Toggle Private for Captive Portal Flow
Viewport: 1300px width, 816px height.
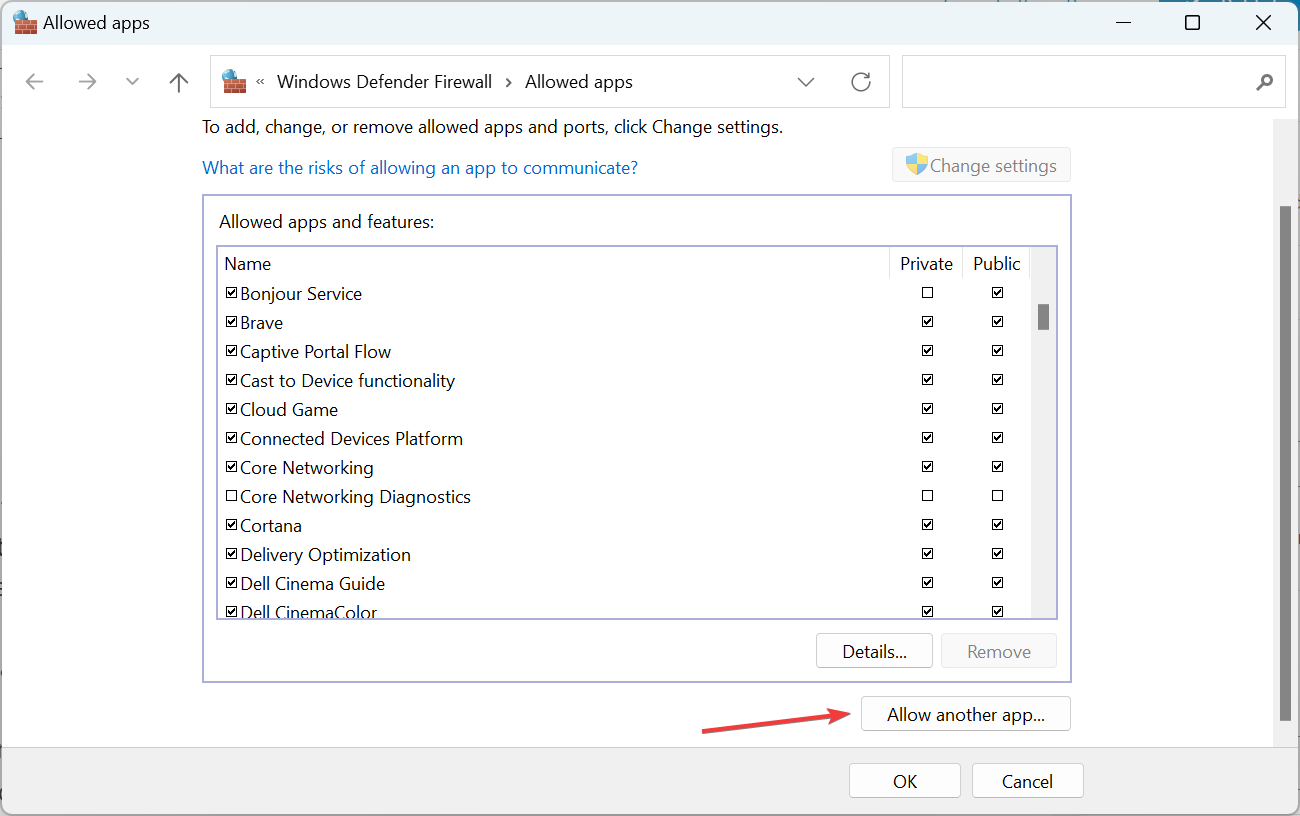click(927, 351)
